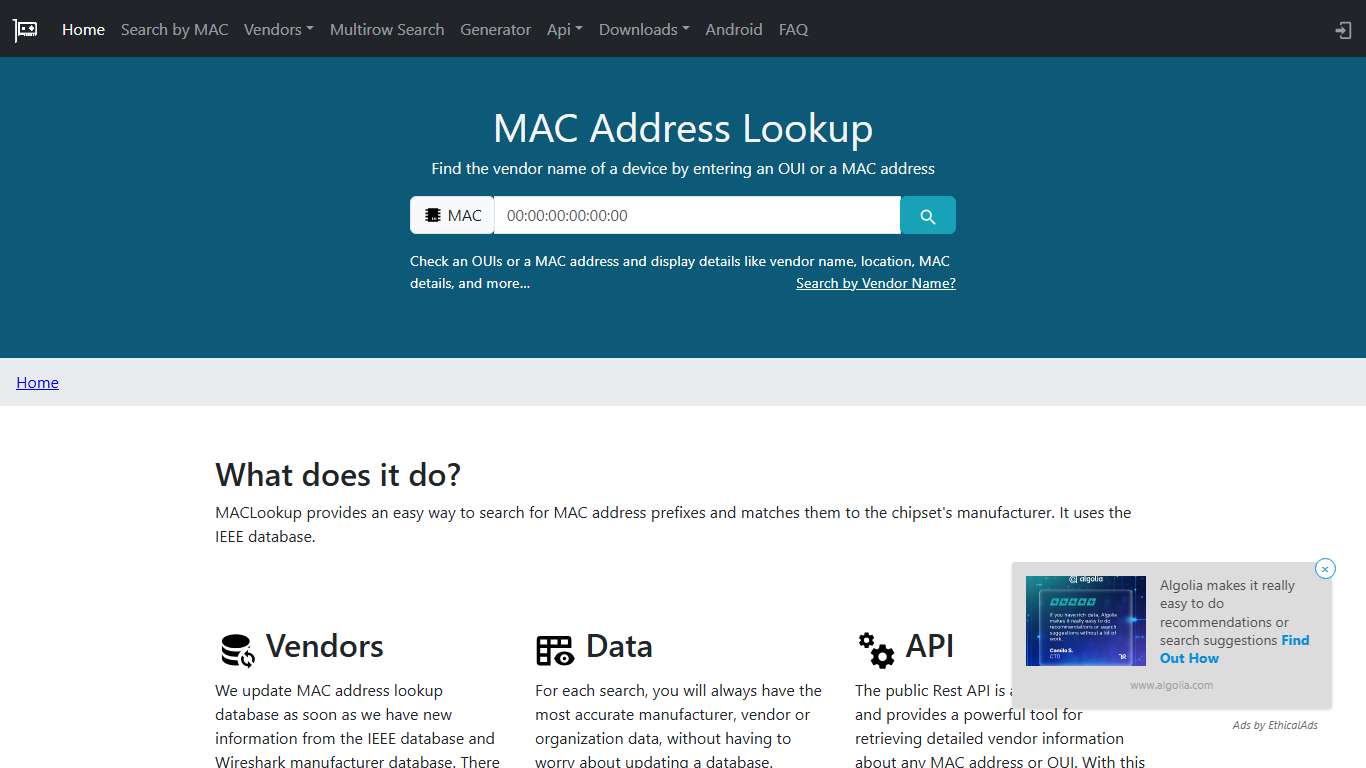Open the Android page
Screen dimensions: 1366x768
(734, 29)
